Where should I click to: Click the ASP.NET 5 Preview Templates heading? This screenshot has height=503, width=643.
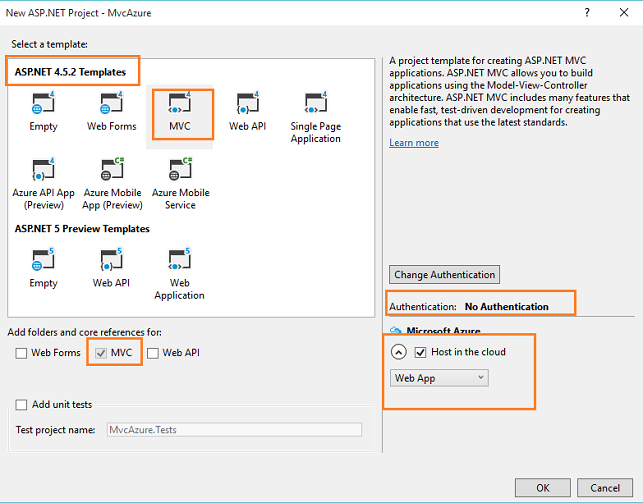[82, 229]
